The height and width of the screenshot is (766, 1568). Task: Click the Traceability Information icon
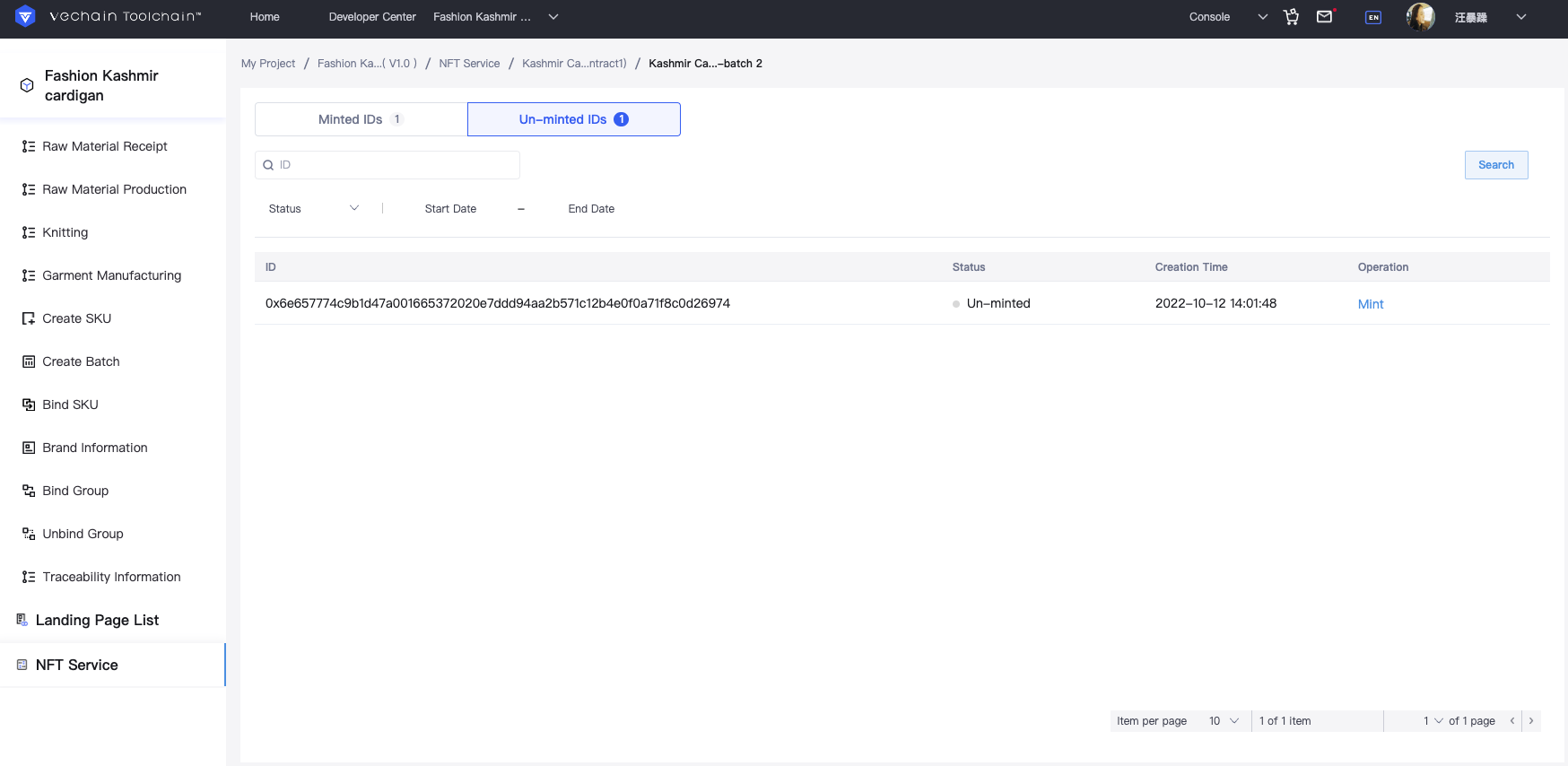point(29,577)
